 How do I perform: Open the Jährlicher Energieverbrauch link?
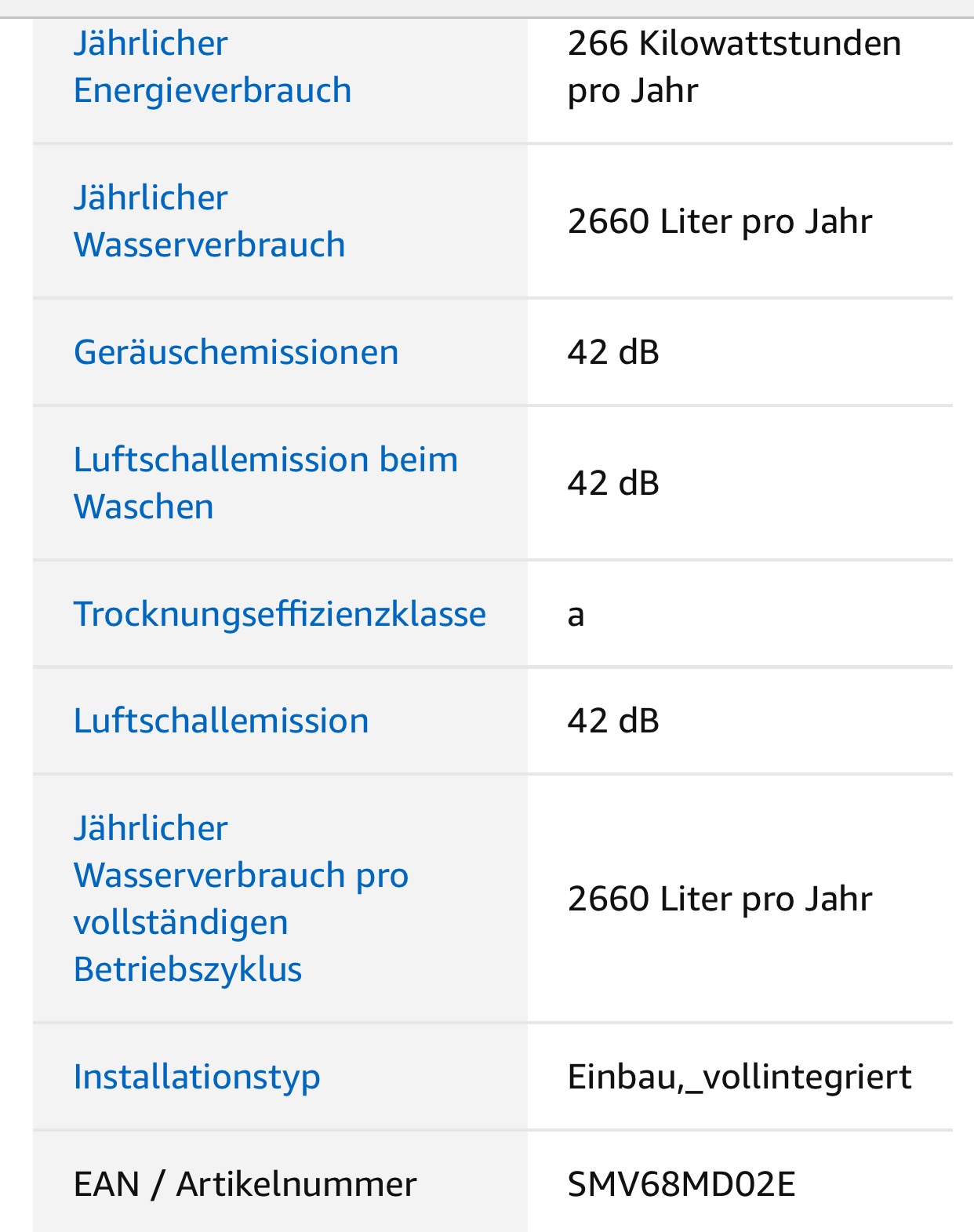(213, 67)
